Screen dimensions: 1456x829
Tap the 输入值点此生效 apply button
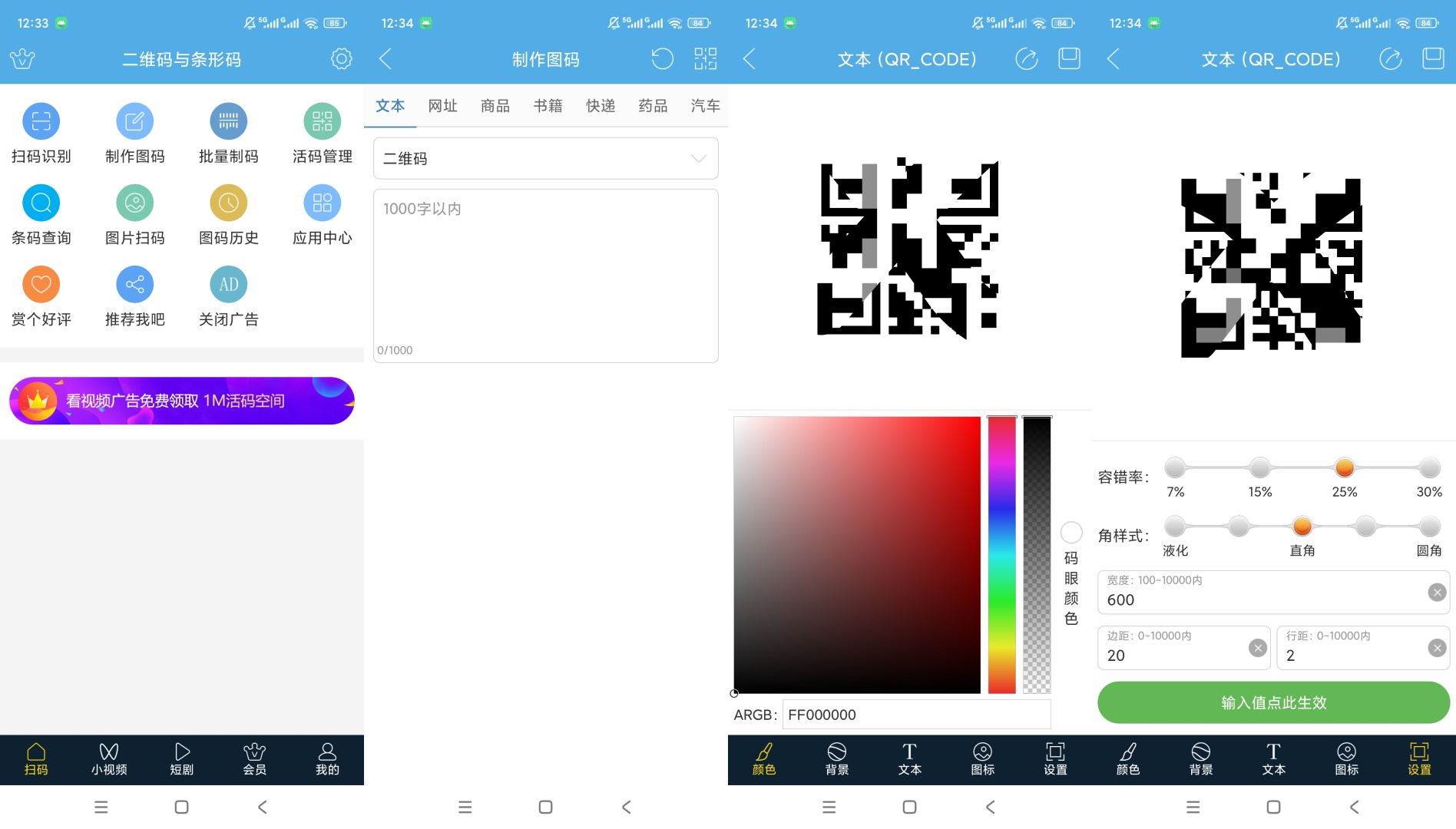(x=1273, y=702)
